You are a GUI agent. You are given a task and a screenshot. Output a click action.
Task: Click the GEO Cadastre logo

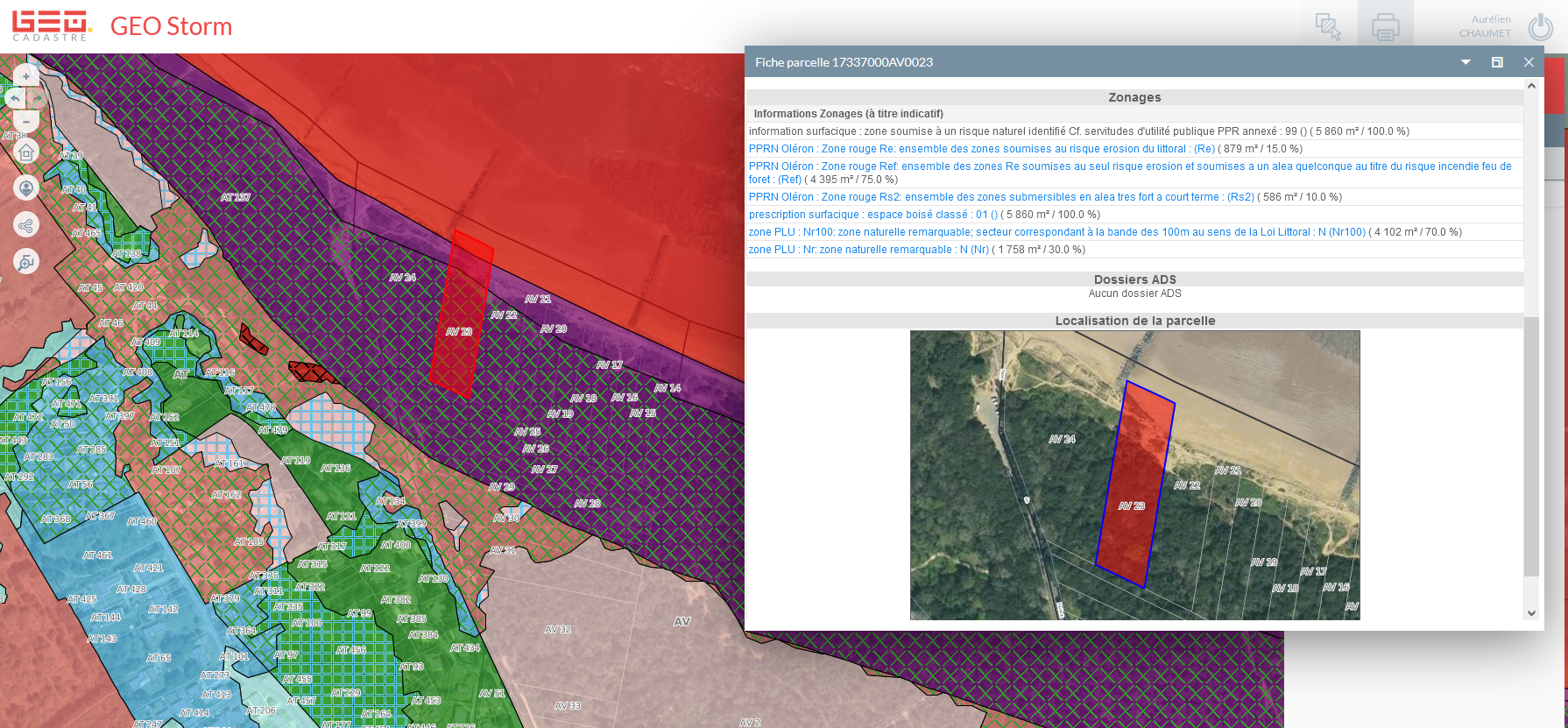52,25
